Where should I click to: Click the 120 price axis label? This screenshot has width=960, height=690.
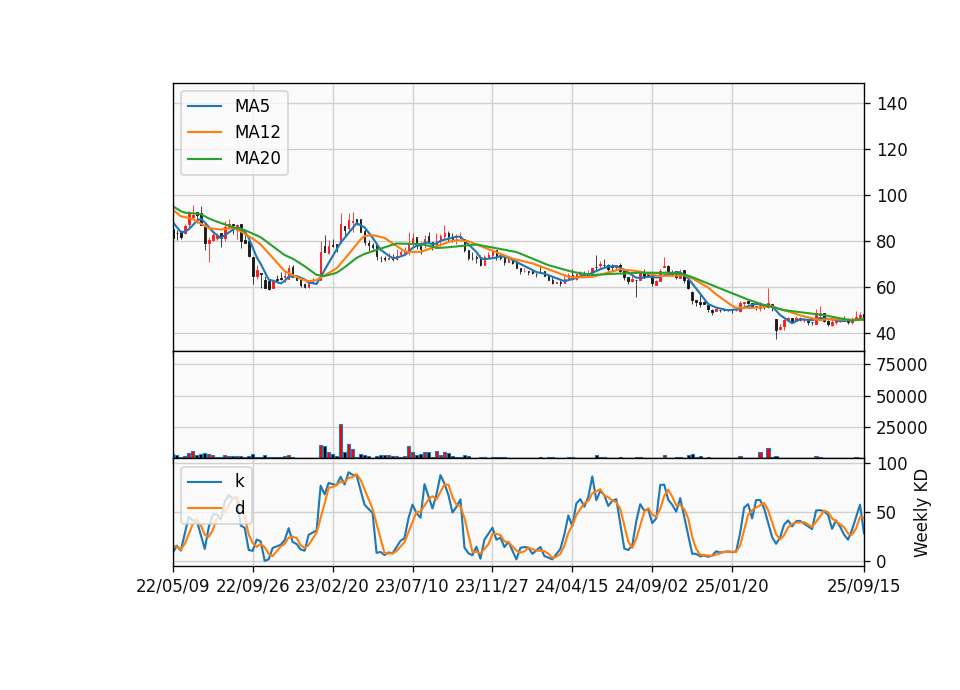892,150
